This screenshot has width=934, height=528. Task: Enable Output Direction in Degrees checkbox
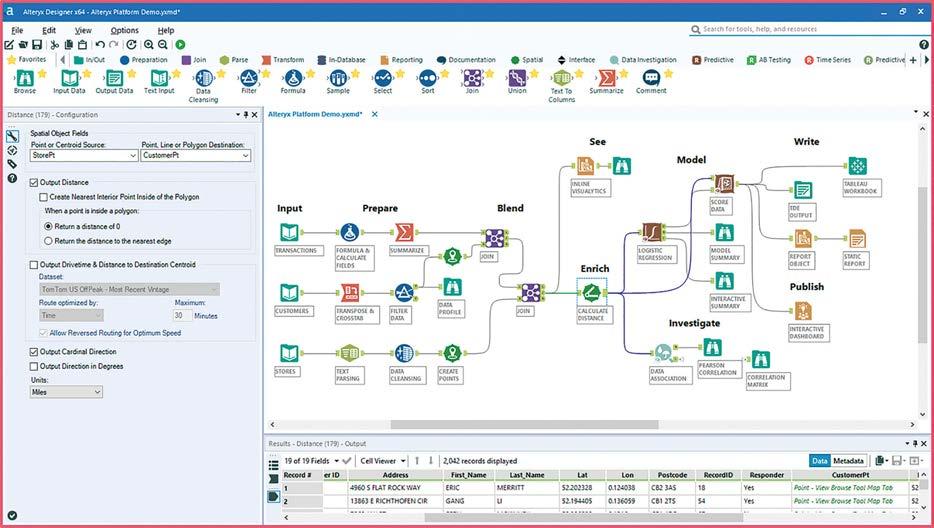click(34, 366)
